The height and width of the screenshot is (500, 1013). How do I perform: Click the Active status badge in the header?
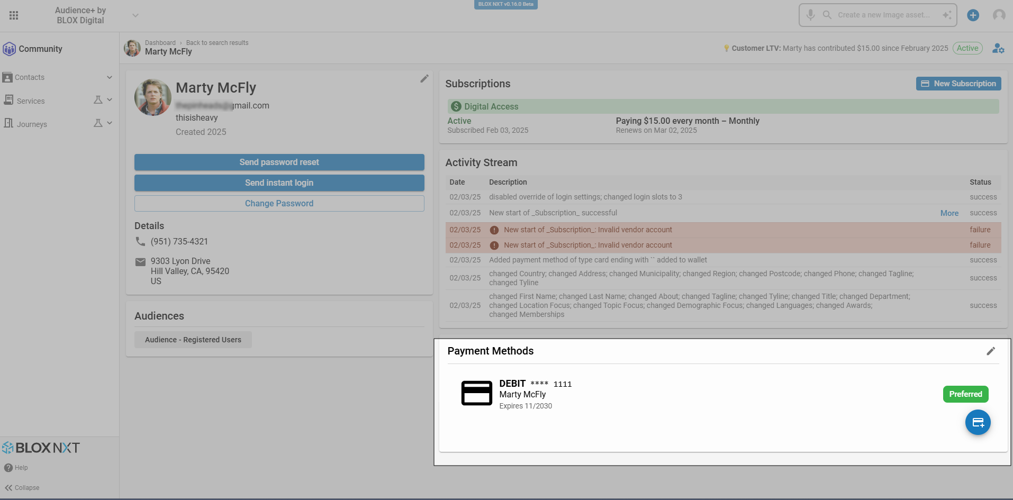point(968,48)
